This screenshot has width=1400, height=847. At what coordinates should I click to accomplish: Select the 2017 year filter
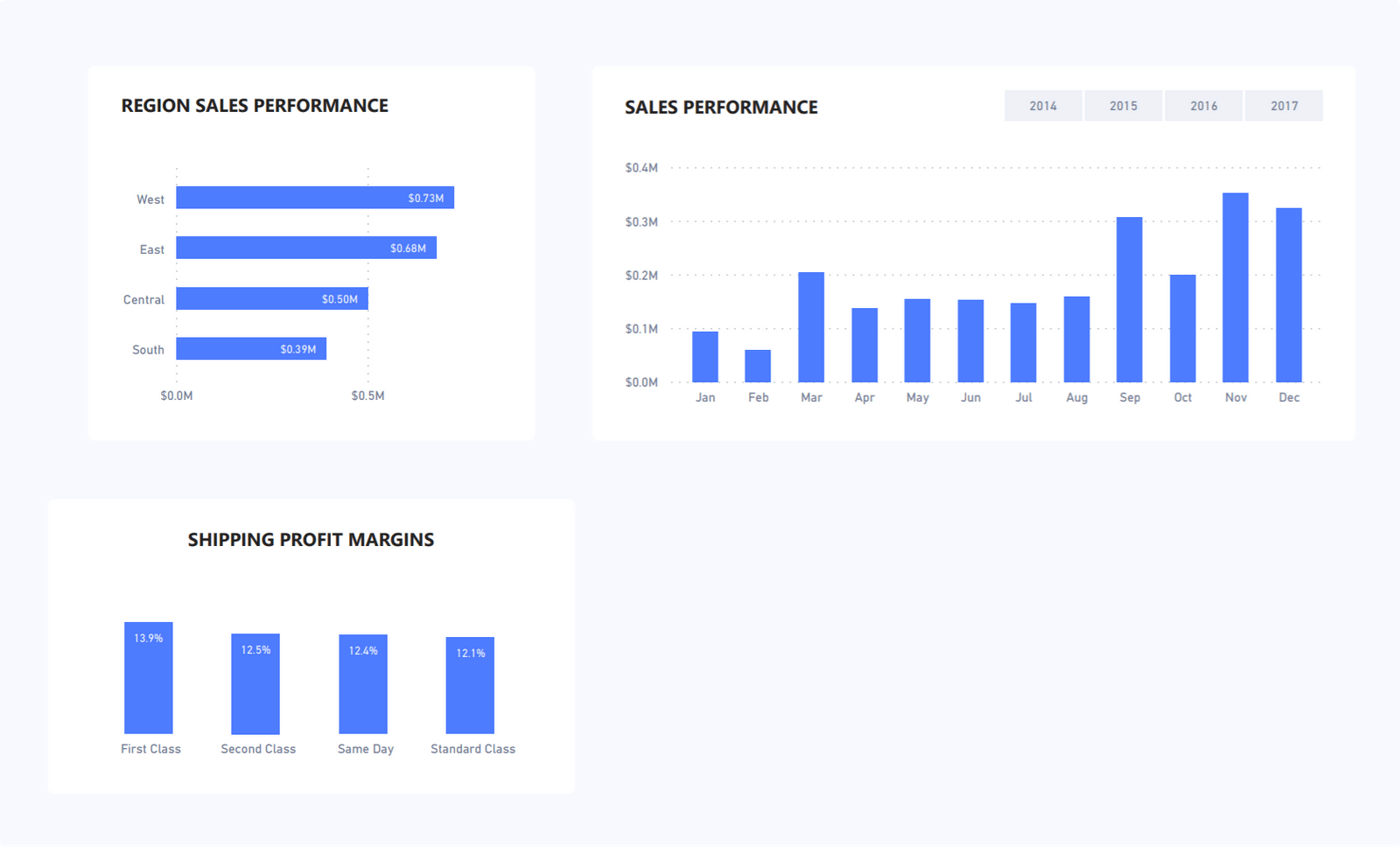pos(1284,105)
